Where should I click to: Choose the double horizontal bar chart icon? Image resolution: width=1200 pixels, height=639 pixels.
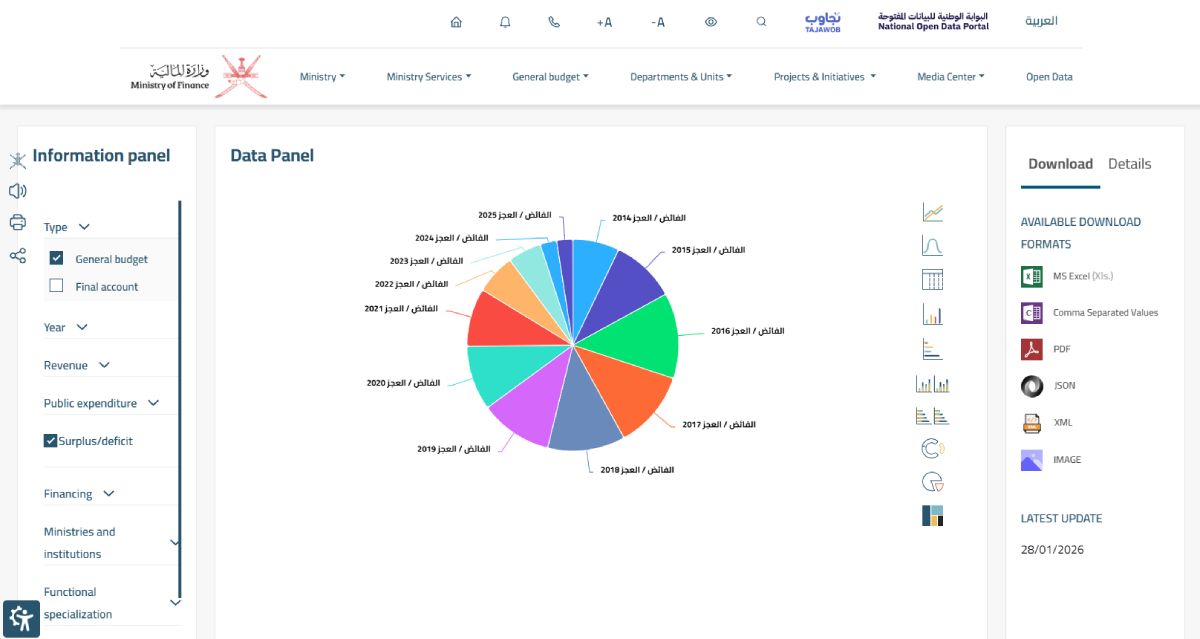(933, 416)
